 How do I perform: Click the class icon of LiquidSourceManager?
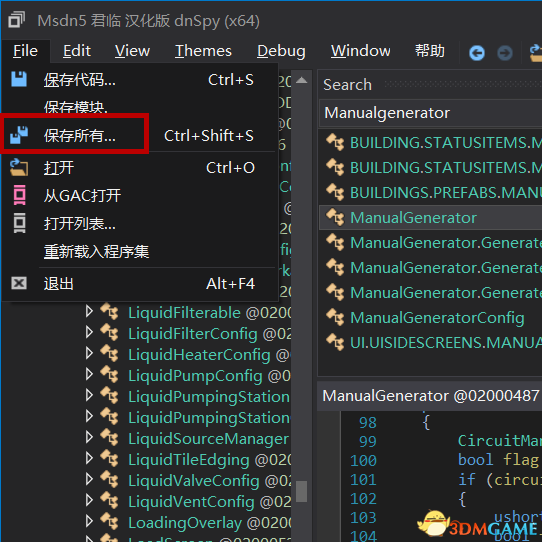pos(109,437)
